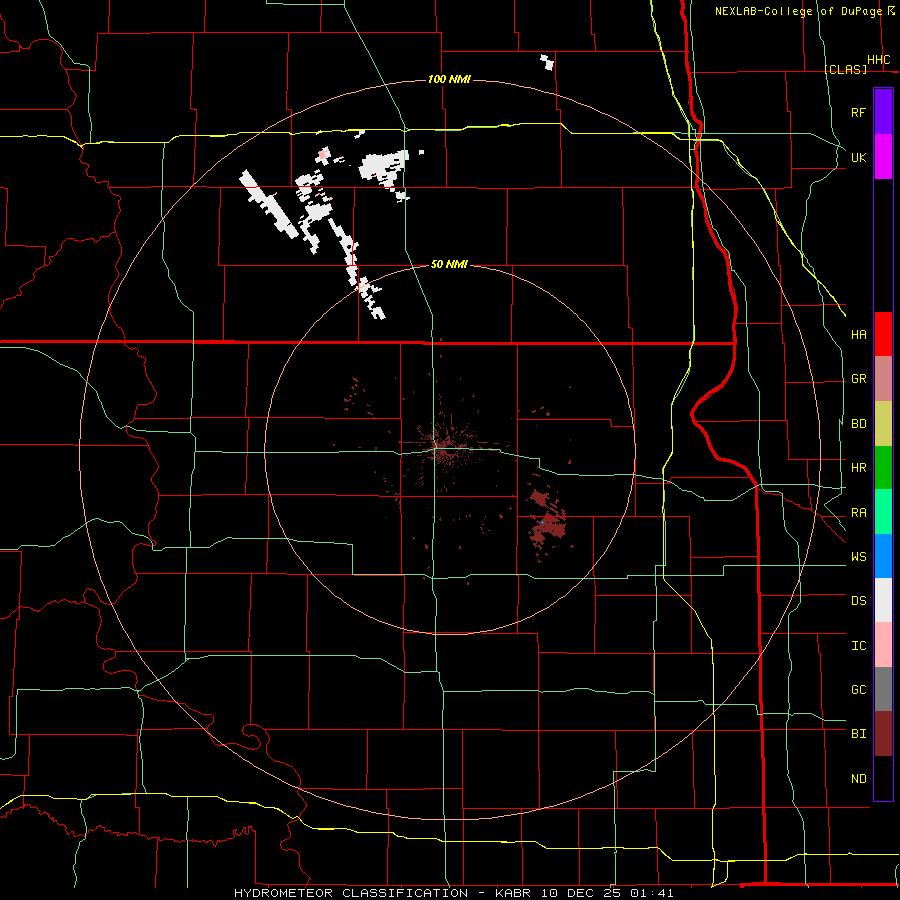Screen dimensions: 900x900
Task: Pick the dusty pink GR legend swatch
Action: click(x=883, y=378)
